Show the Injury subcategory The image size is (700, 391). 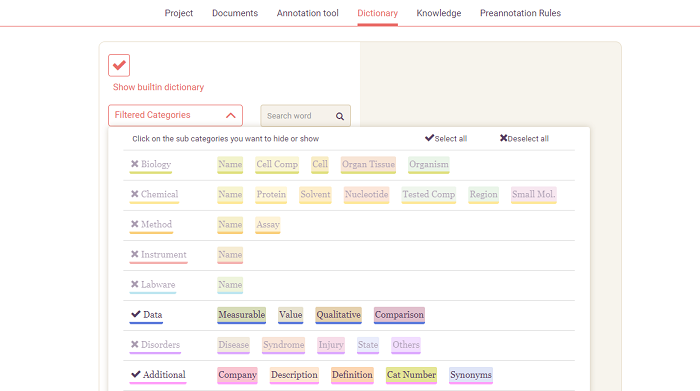coord(331,345)
